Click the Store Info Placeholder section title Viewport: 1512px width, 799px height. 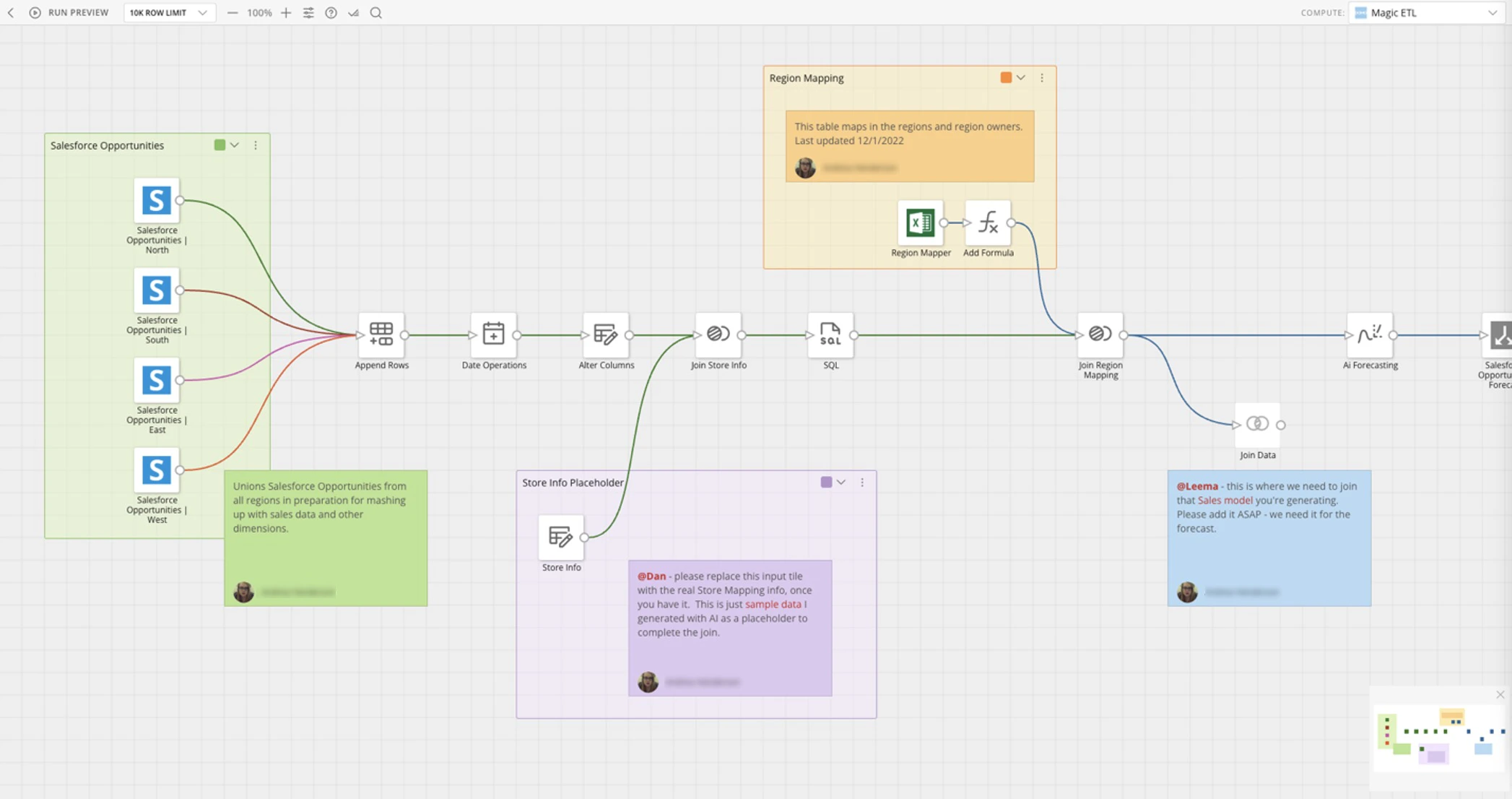point(573,483)
